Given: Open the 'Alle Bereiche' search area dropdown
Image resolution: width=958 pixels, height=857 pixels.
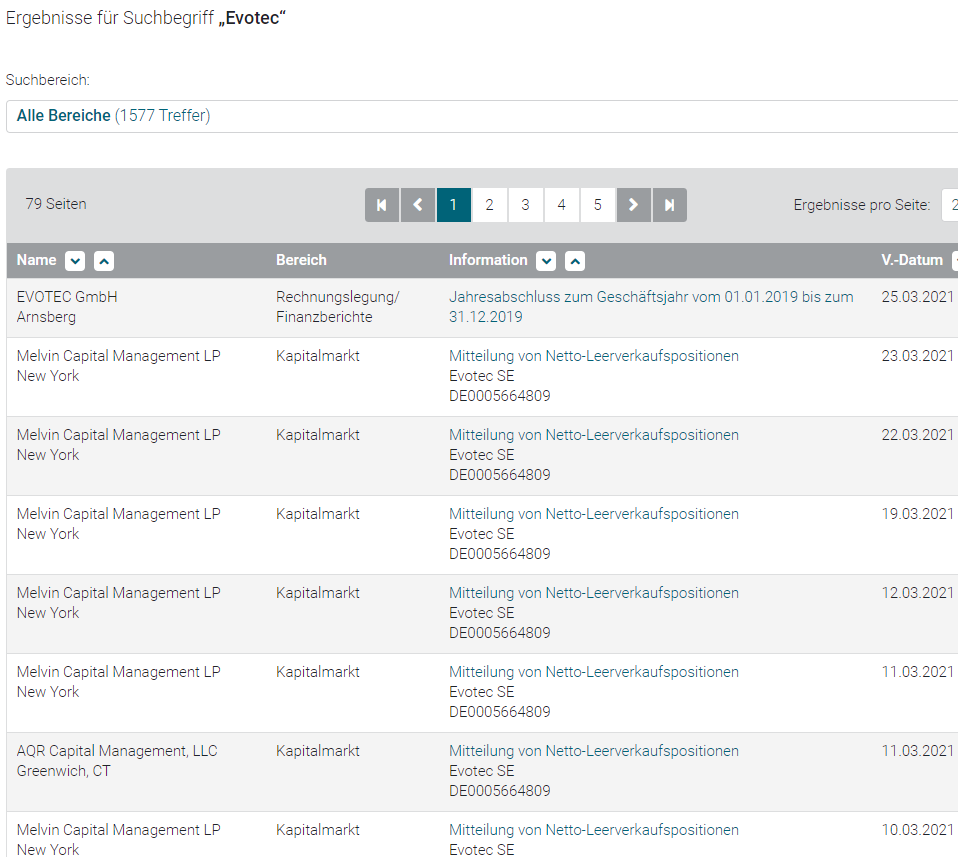Looking at the screenshot, I should pyautogui.click(x=480, y=116).
